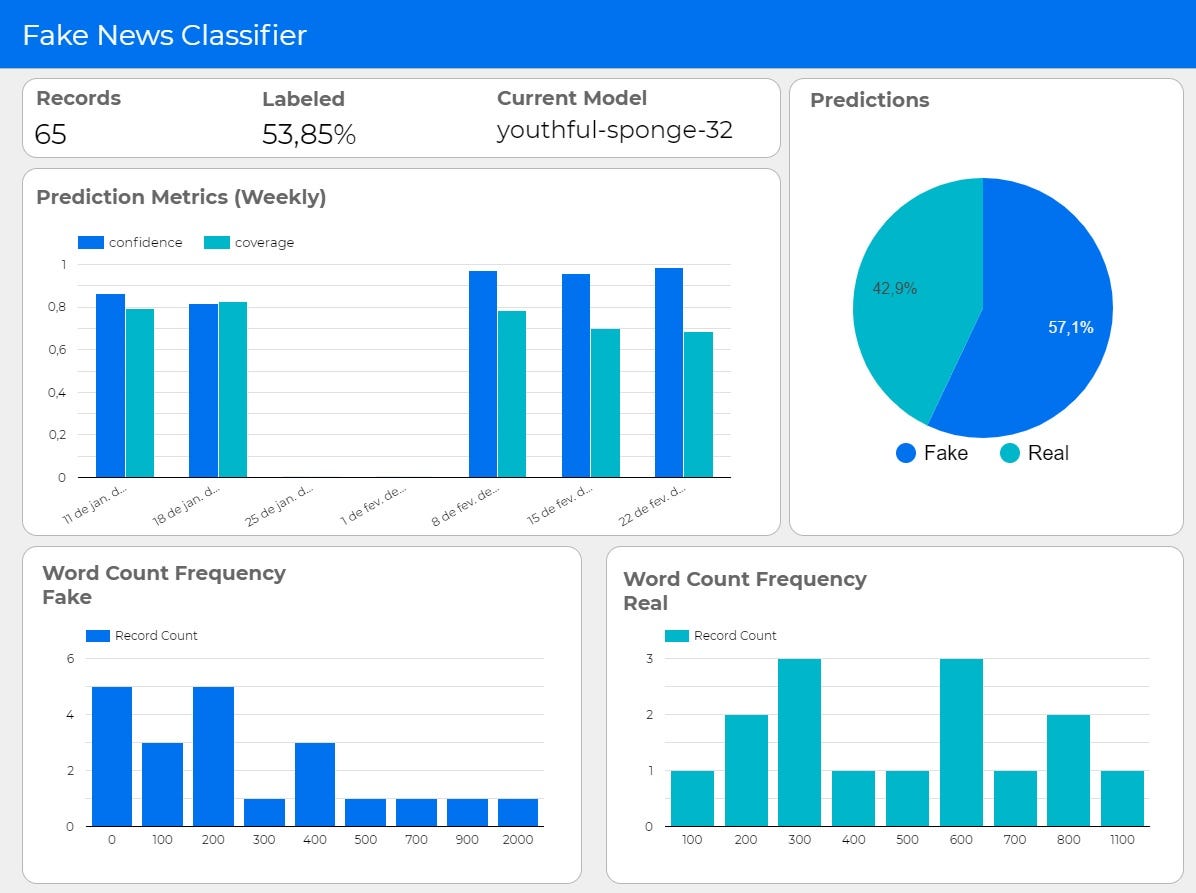Click Fake chart Record Count legend swatch
Image resolution: width=1196 pixels, height=893 pixels.
pos(98,636)
